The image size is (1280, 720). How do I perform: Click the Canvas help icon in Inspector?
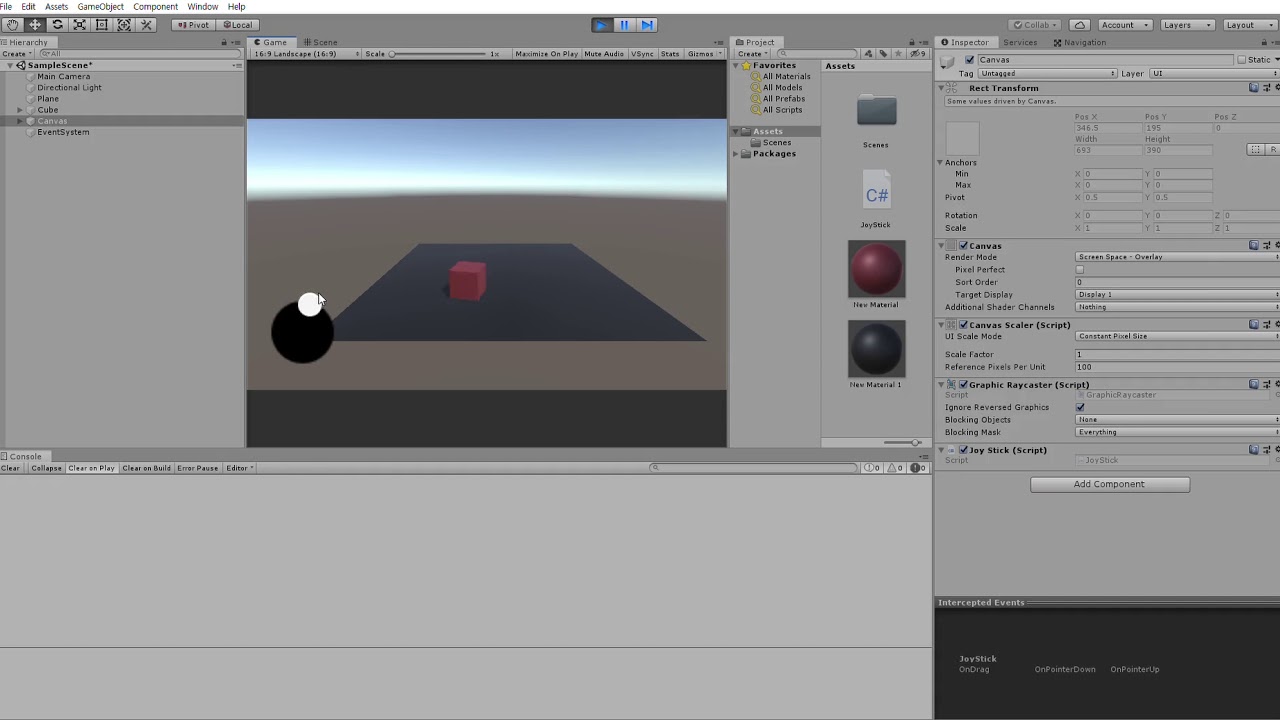1254,245
